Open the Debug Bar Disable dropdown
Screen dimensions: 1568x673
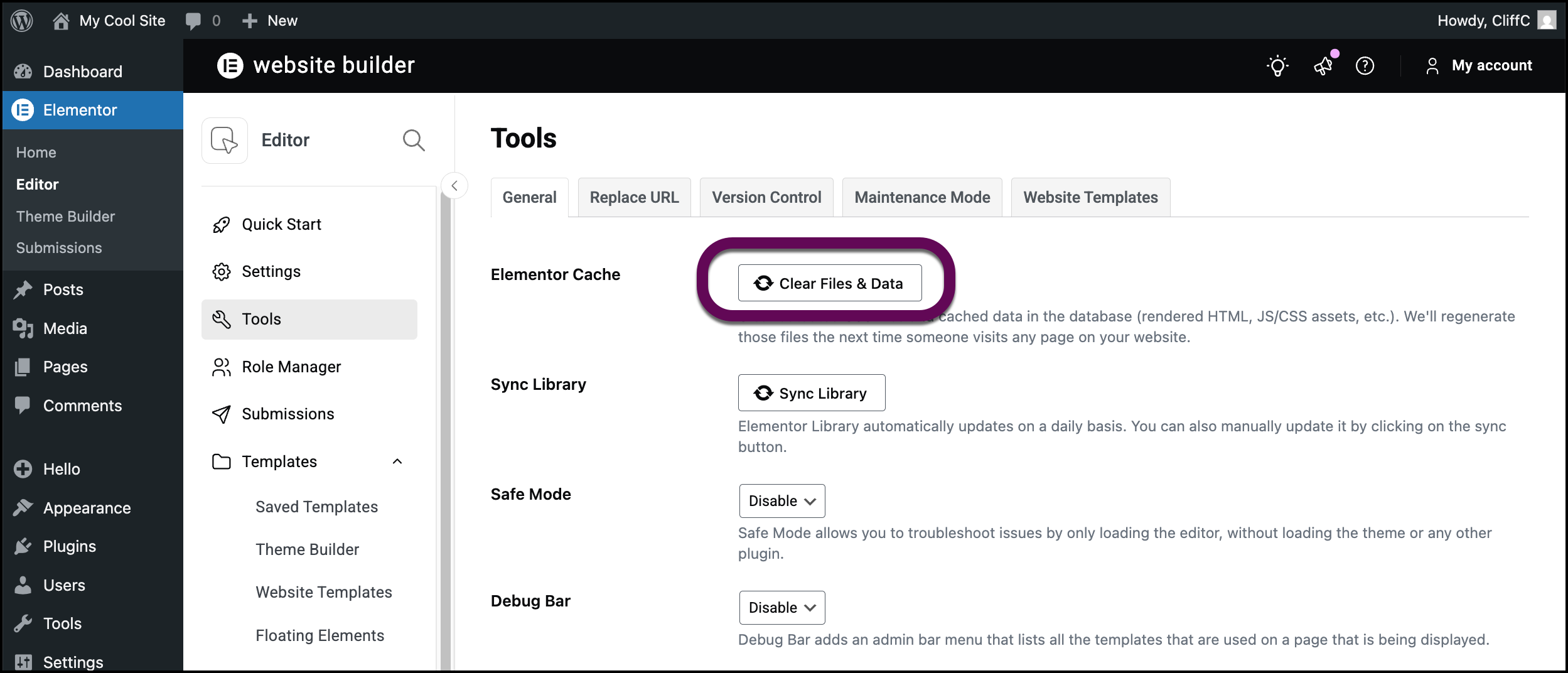[x=781, y=607]
